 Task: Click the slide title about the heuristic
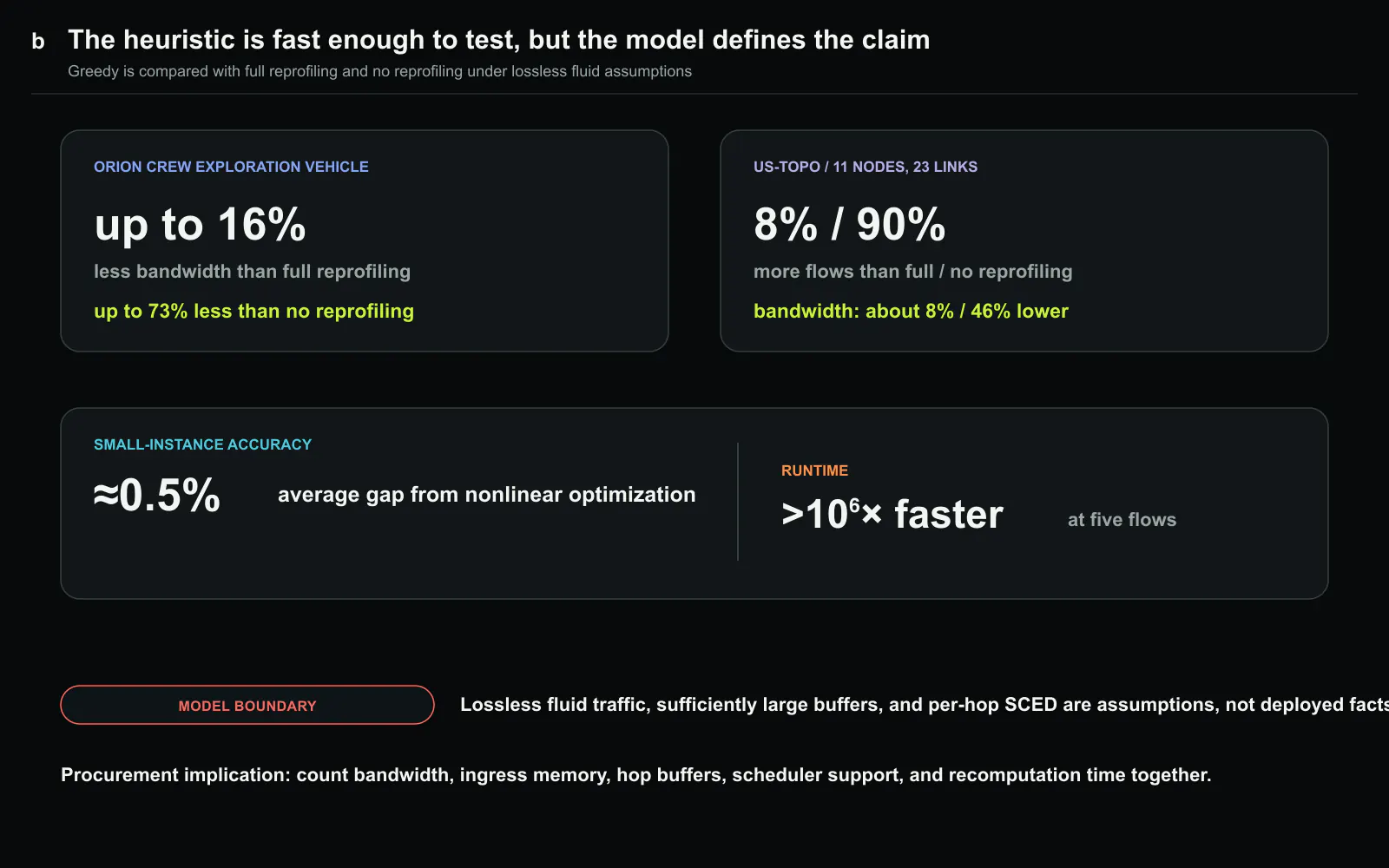click(x=498, y=40)
